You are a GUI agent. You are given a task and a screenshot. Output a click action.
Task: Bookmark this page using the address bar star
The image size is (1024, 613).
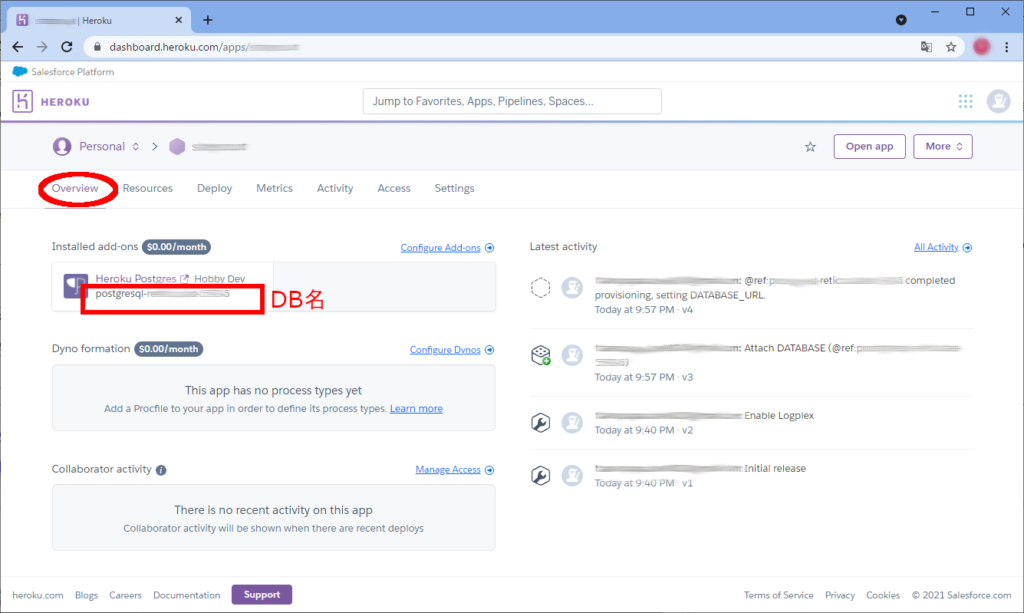pyautogui.click(x=951, y=47)
